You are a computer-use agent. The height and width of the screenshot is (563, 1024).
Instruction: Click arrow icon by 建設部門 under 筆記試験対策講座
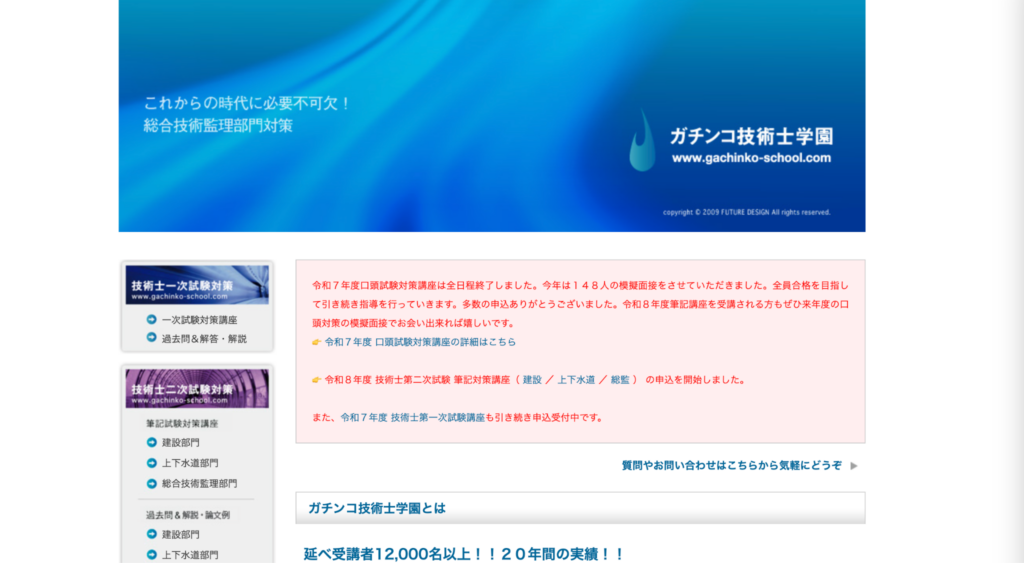[x=151, y=442]
